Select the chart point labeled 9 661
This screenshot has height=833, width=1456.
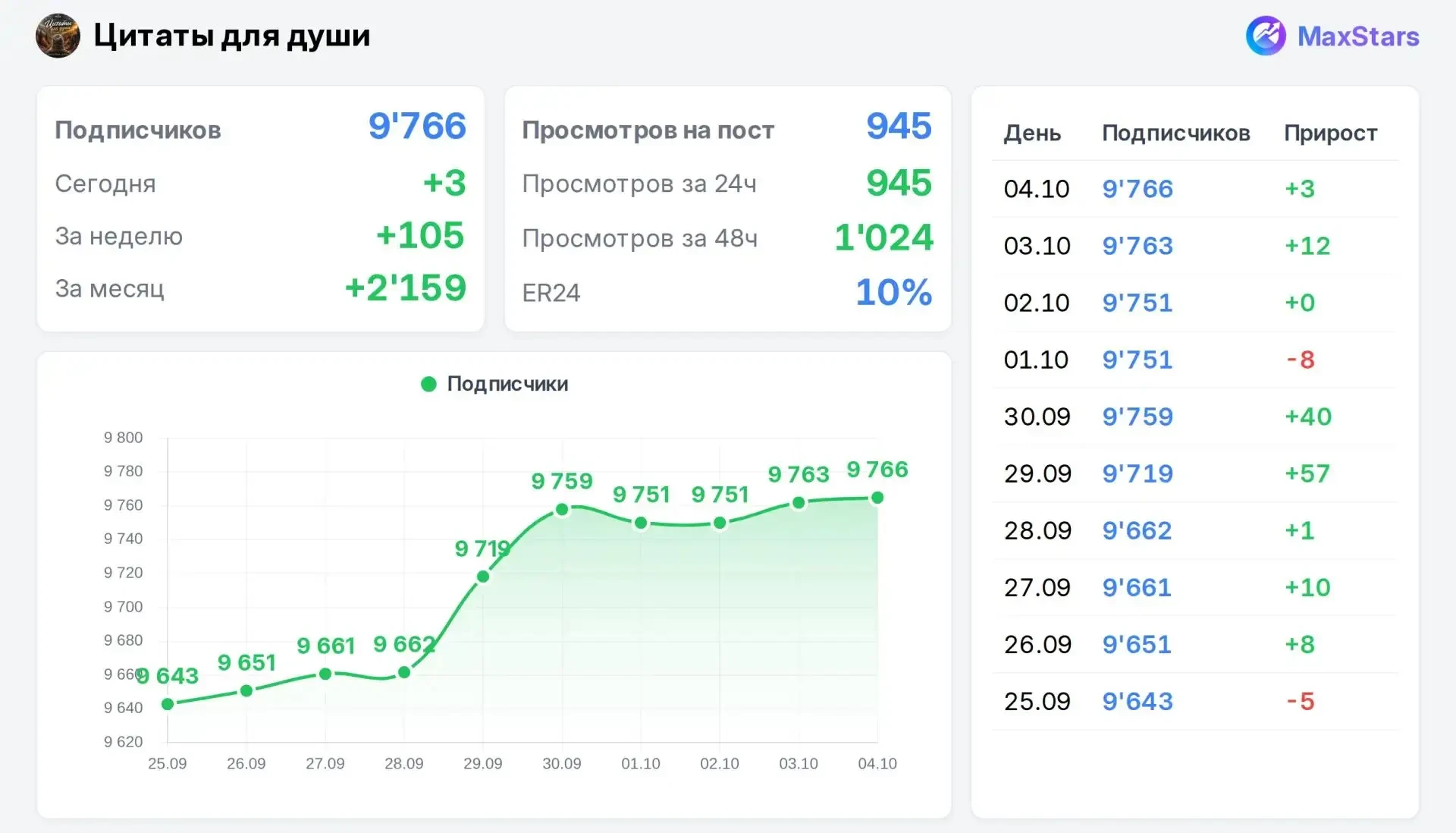click(325, 674)
